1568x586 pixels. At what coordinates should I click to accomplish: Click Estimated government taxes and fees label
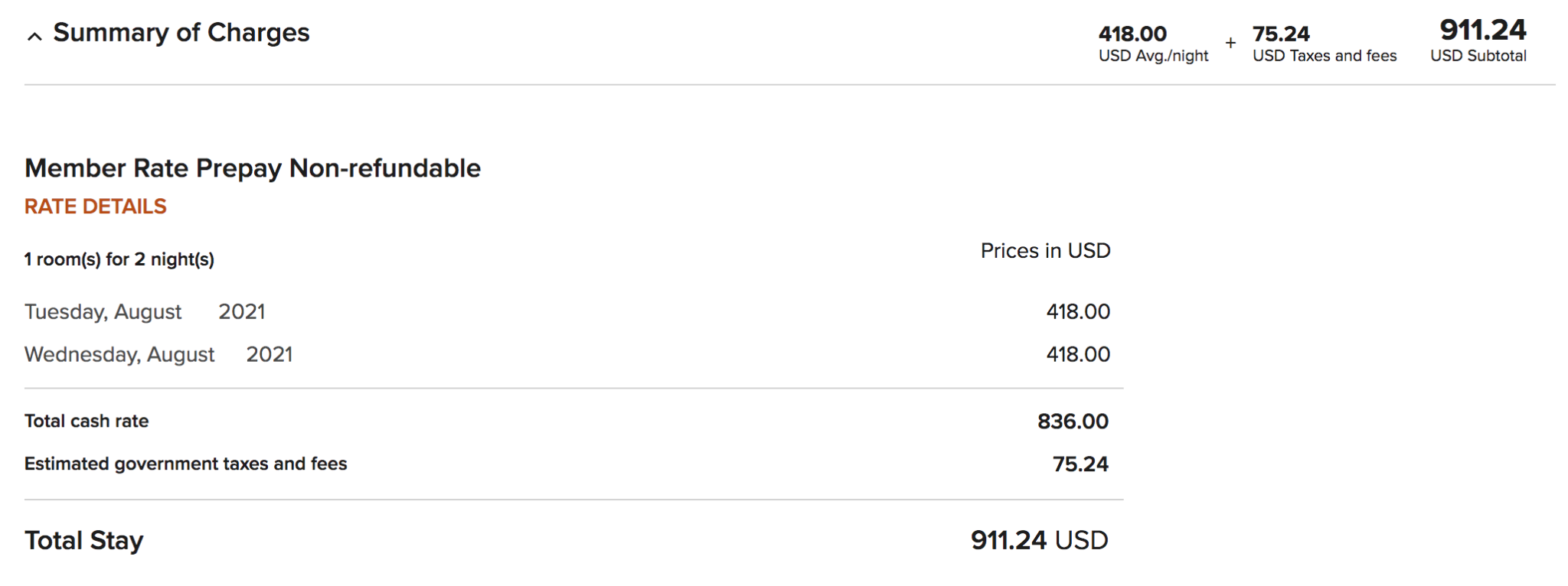pyautogui.click(x=185, y=464)
